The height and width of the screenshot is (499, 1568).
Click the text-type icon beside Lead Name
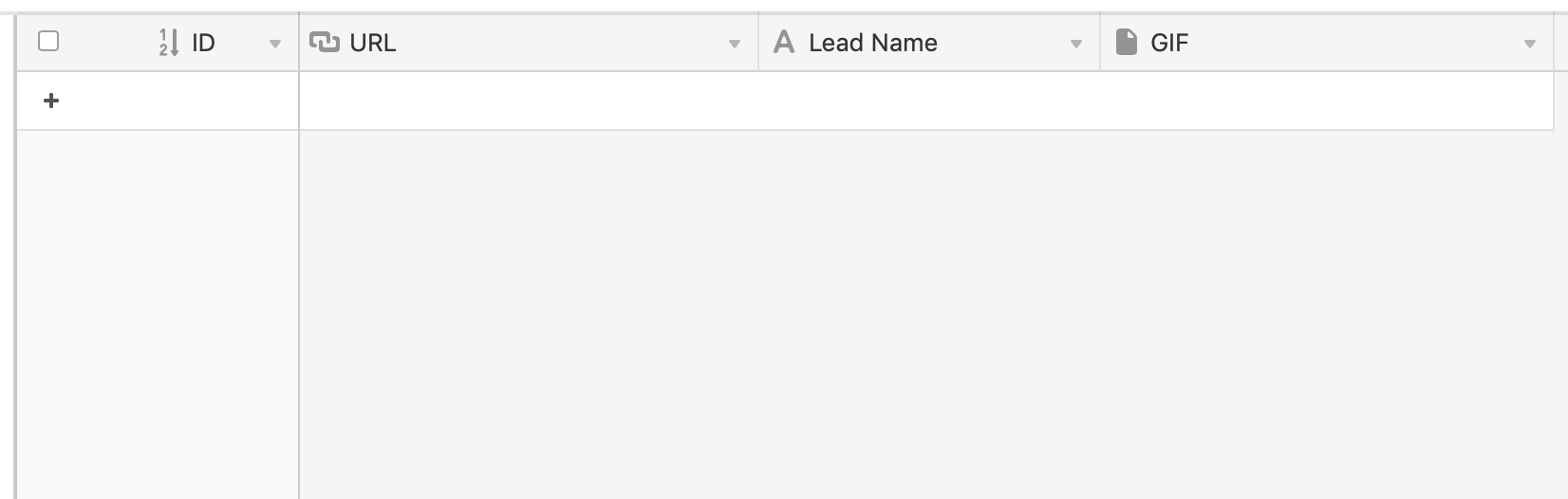784,42
